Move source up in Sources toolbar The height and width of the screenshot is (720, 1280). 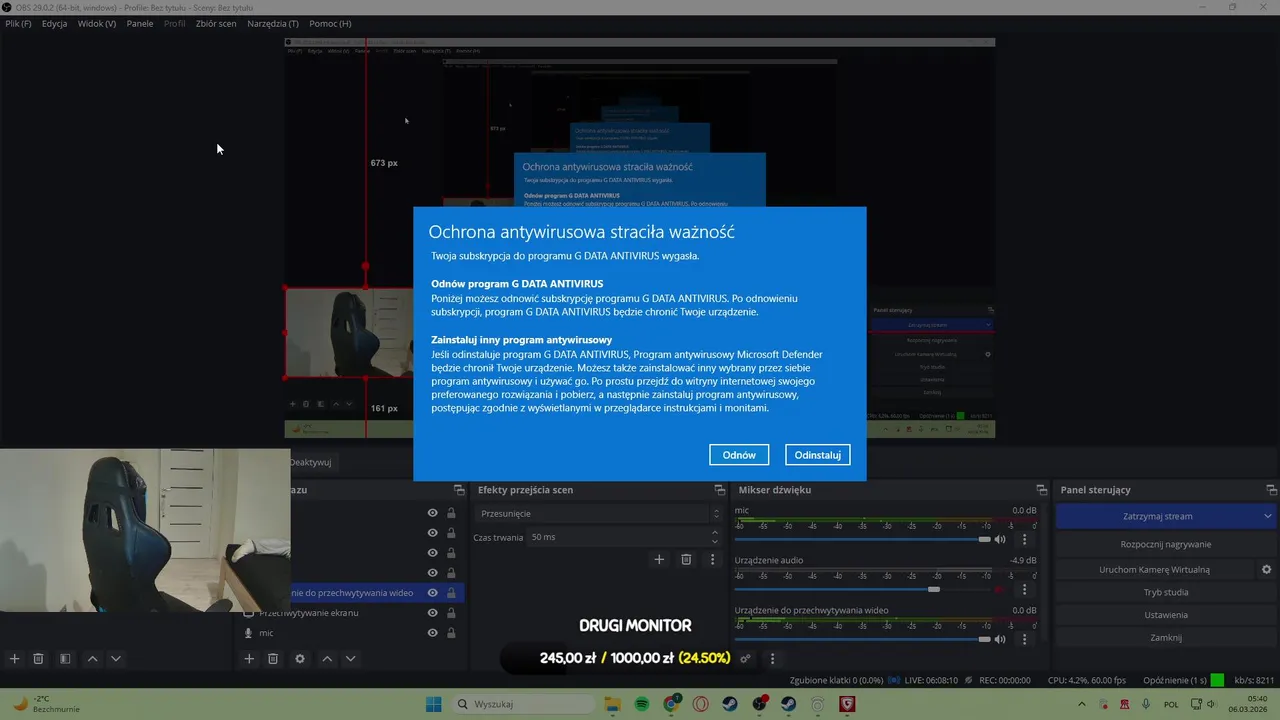coord(327,659)
